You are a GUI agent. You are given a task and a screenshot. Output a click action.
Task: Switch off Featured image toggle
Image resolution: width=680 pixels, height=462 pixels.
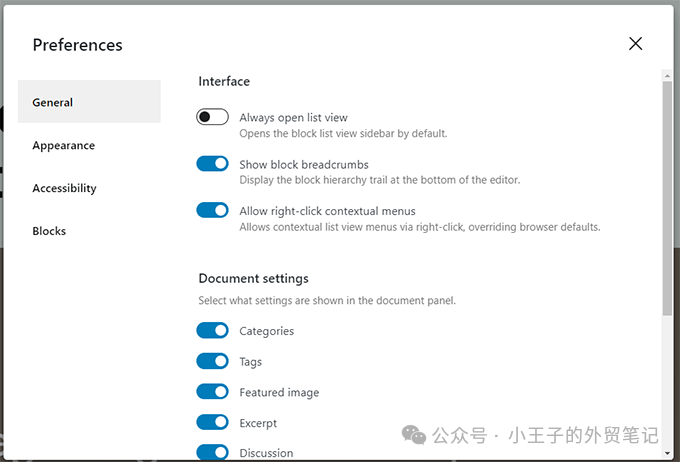pyautogui.click(x=212, y=391)
